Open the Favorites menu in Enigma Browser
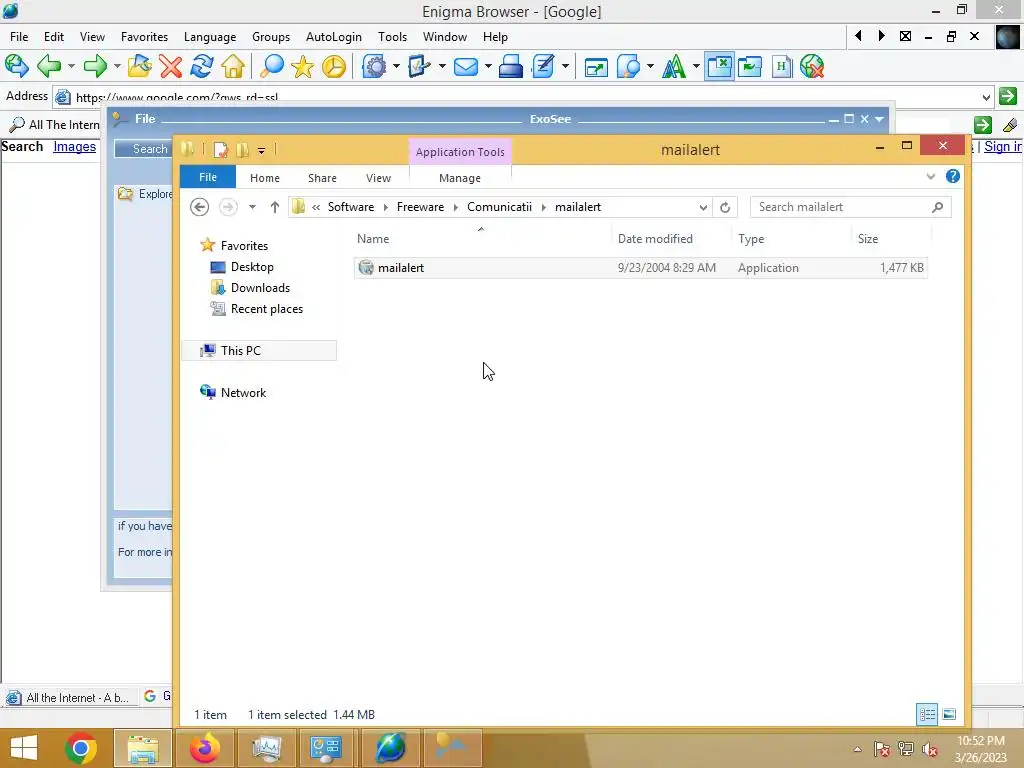Viewport: 1024px width, 768px height. (144, 37)
